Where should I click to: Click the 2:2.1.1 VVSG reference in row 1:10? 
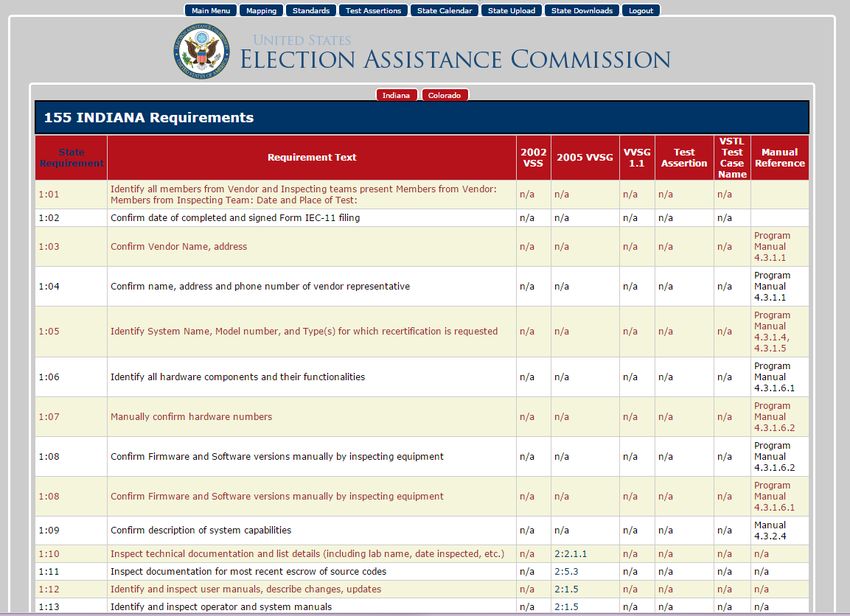click(x=570, y=554)
